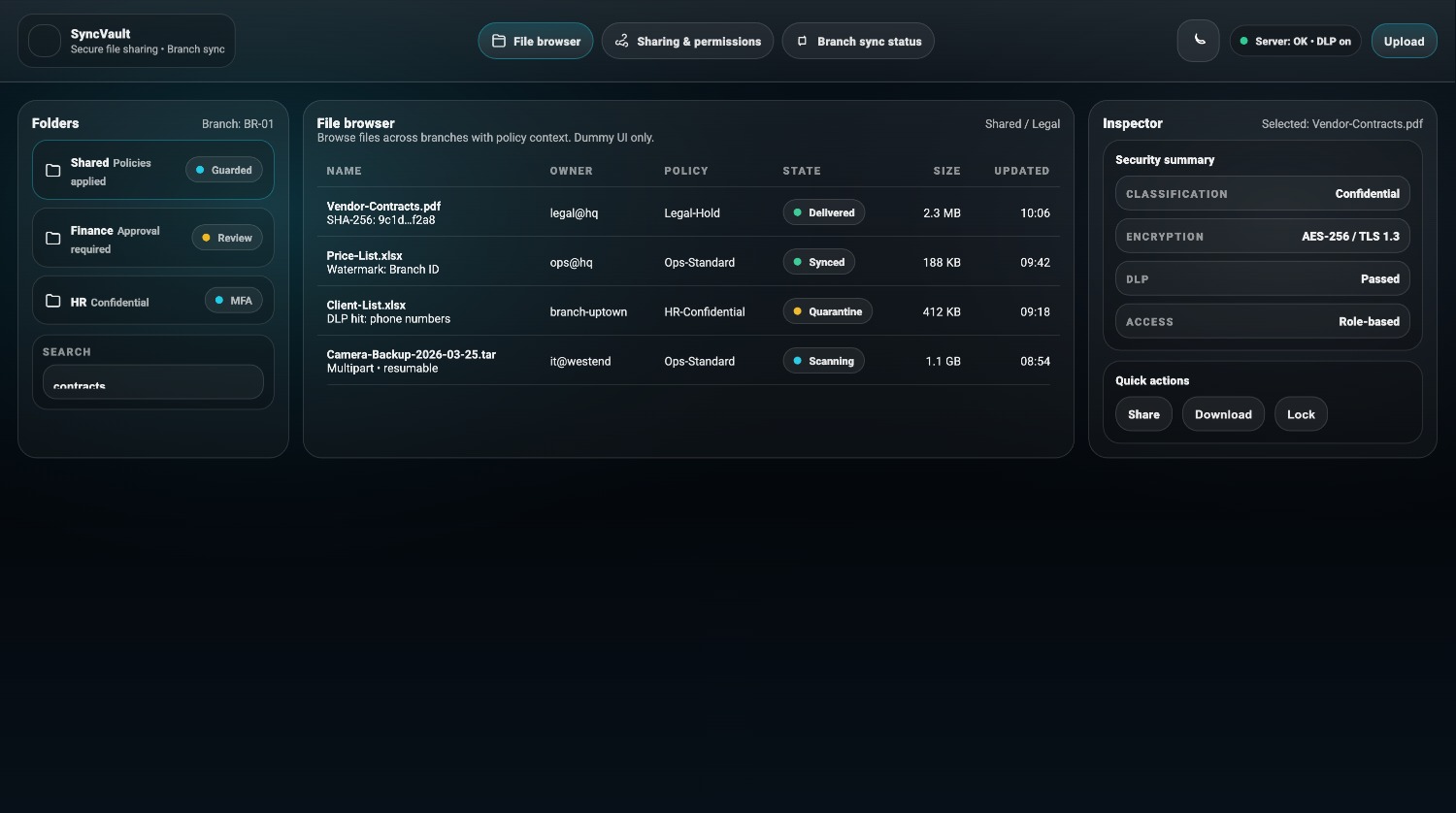Click the Shared folder icon

click(53, 170)
